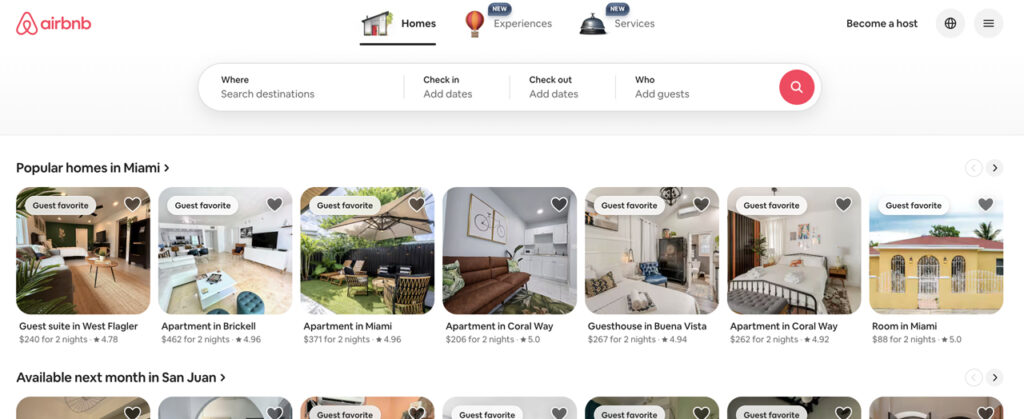Click Become a host link
The height and width of the screenshot is (419, 1024).
tap(882, 23)
